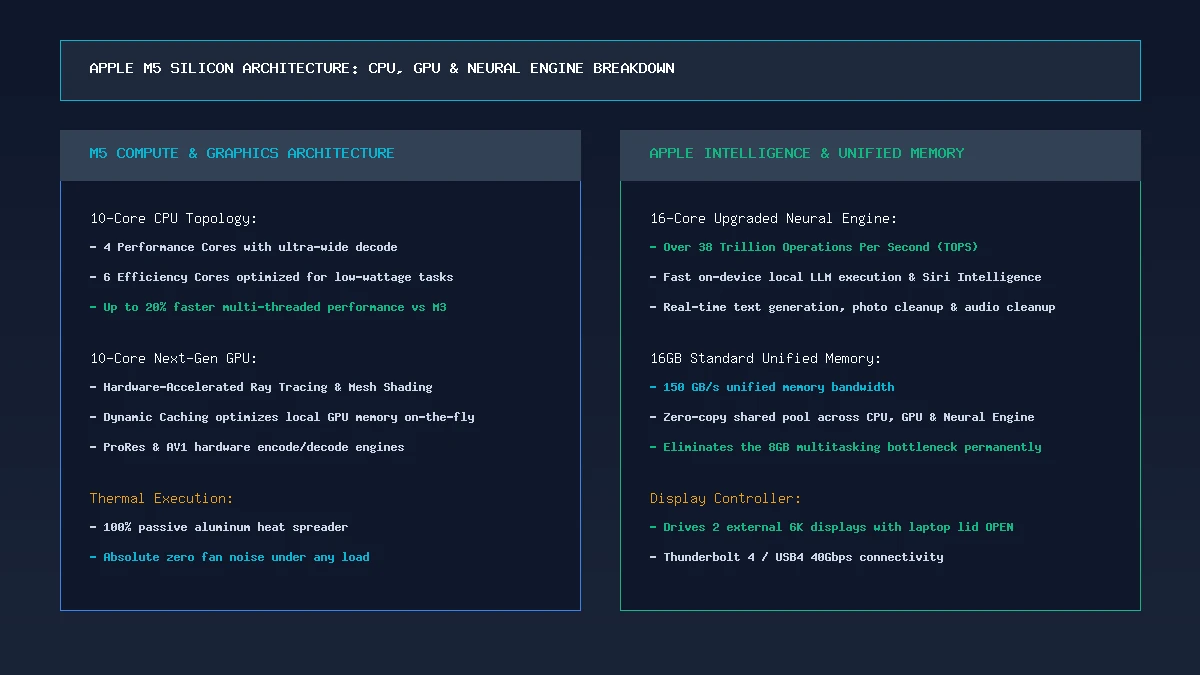Click the '16GB Standard Unified Memory:' subheading
Image resolution: width=1200 pixels, height=675 pixels.
[x=766, y=358]
